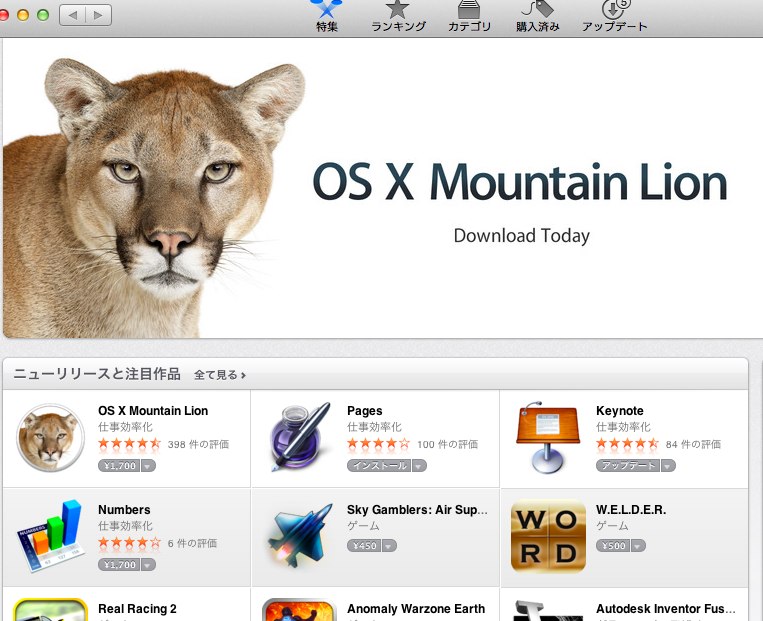Screen dimensions: 763x621
Task: Open the OS X Mountain Lion app icon
Action: click(x=50, y=438)
